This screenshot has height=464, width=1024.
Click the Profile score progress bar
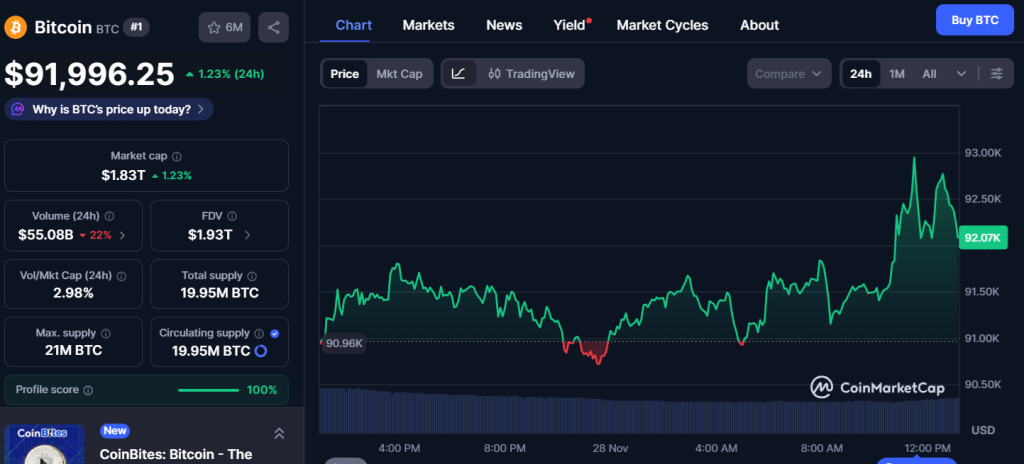point(208,391)
